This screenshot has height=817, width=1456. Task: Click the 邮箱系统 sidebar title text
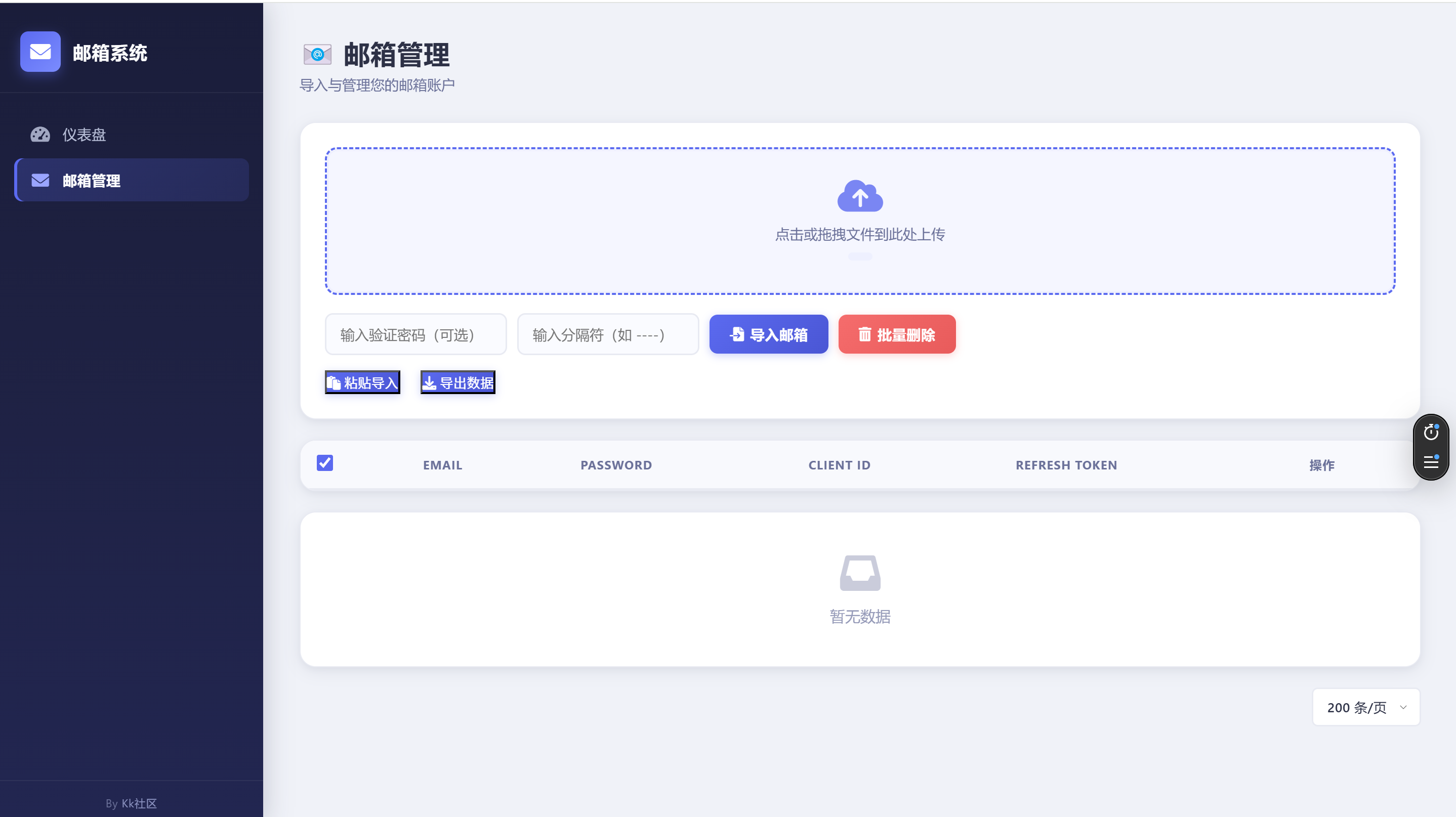tap(110, 53)
